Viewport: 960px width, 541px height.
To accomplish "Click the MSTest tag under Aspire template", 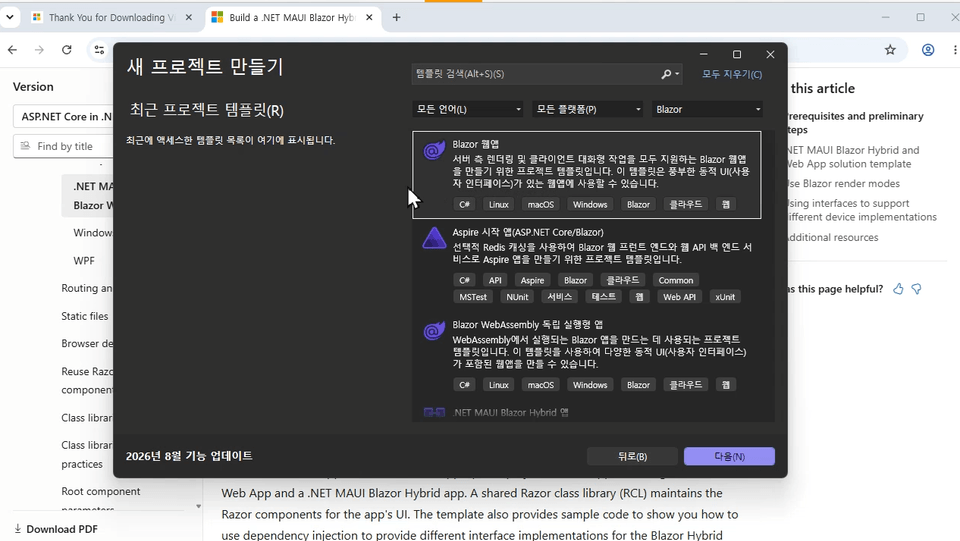I will coord(473,297).
